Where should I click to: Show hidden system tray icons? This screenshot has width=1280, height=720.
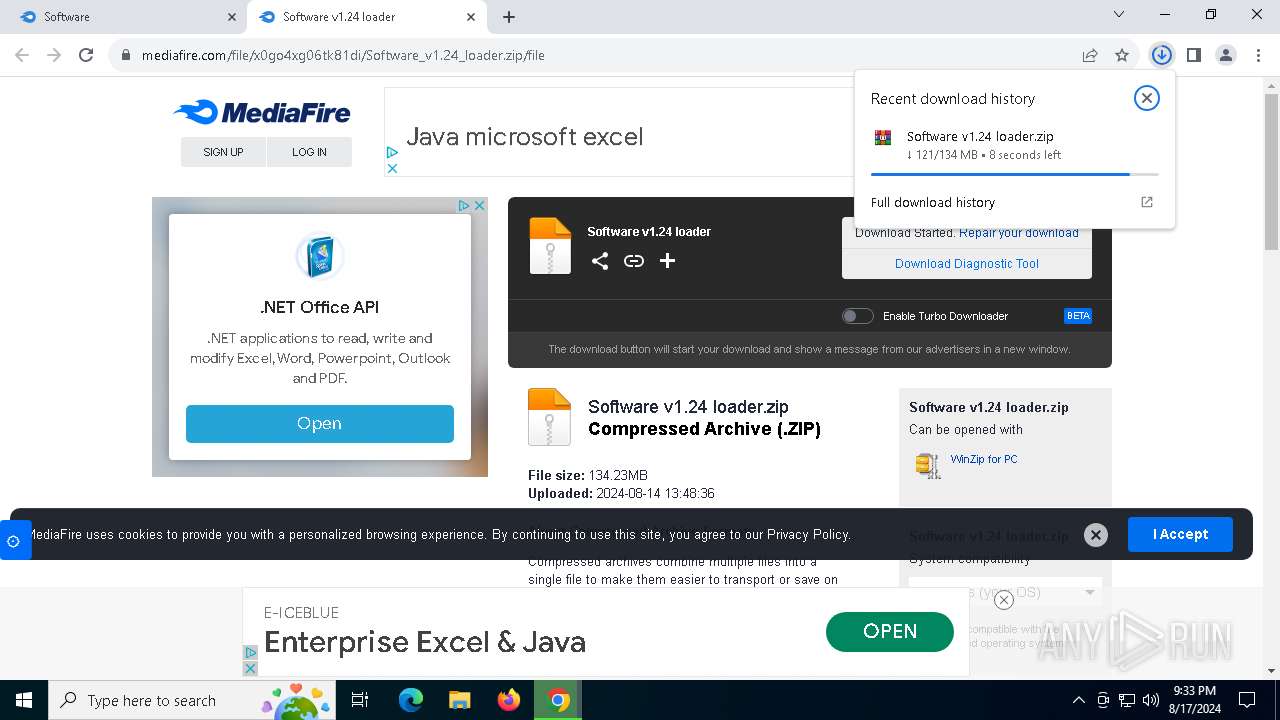1078,700
